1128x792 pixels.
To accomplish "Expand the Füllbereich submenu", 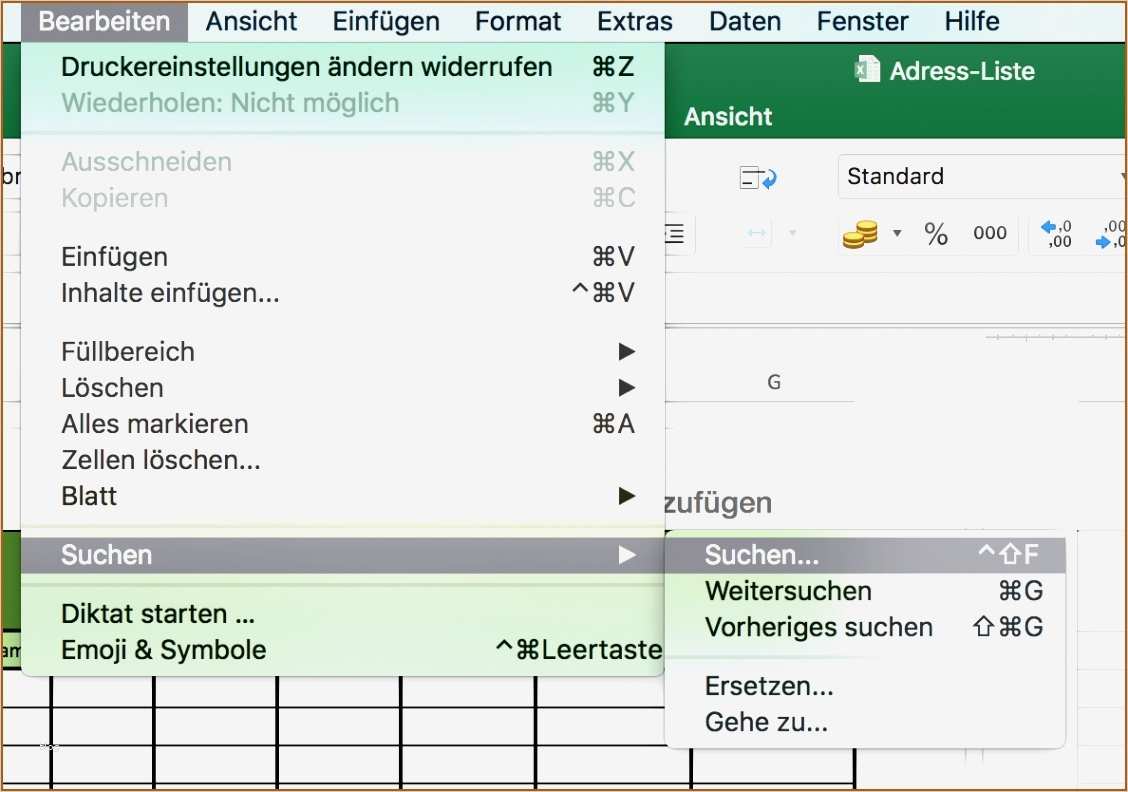I will [x=342, y=352].
